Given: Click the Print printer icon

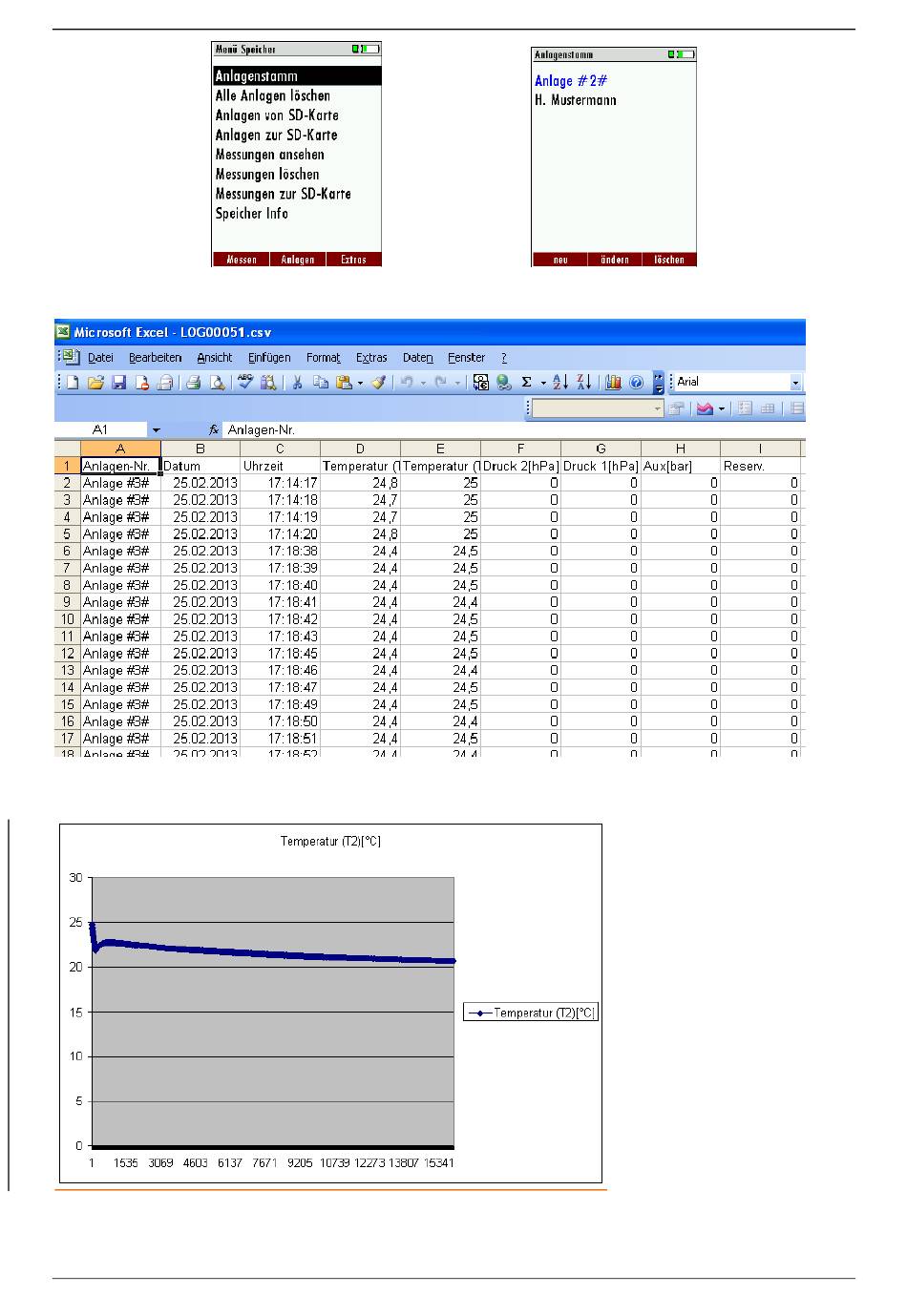Looking at the screenshot, I should (193, 383).
